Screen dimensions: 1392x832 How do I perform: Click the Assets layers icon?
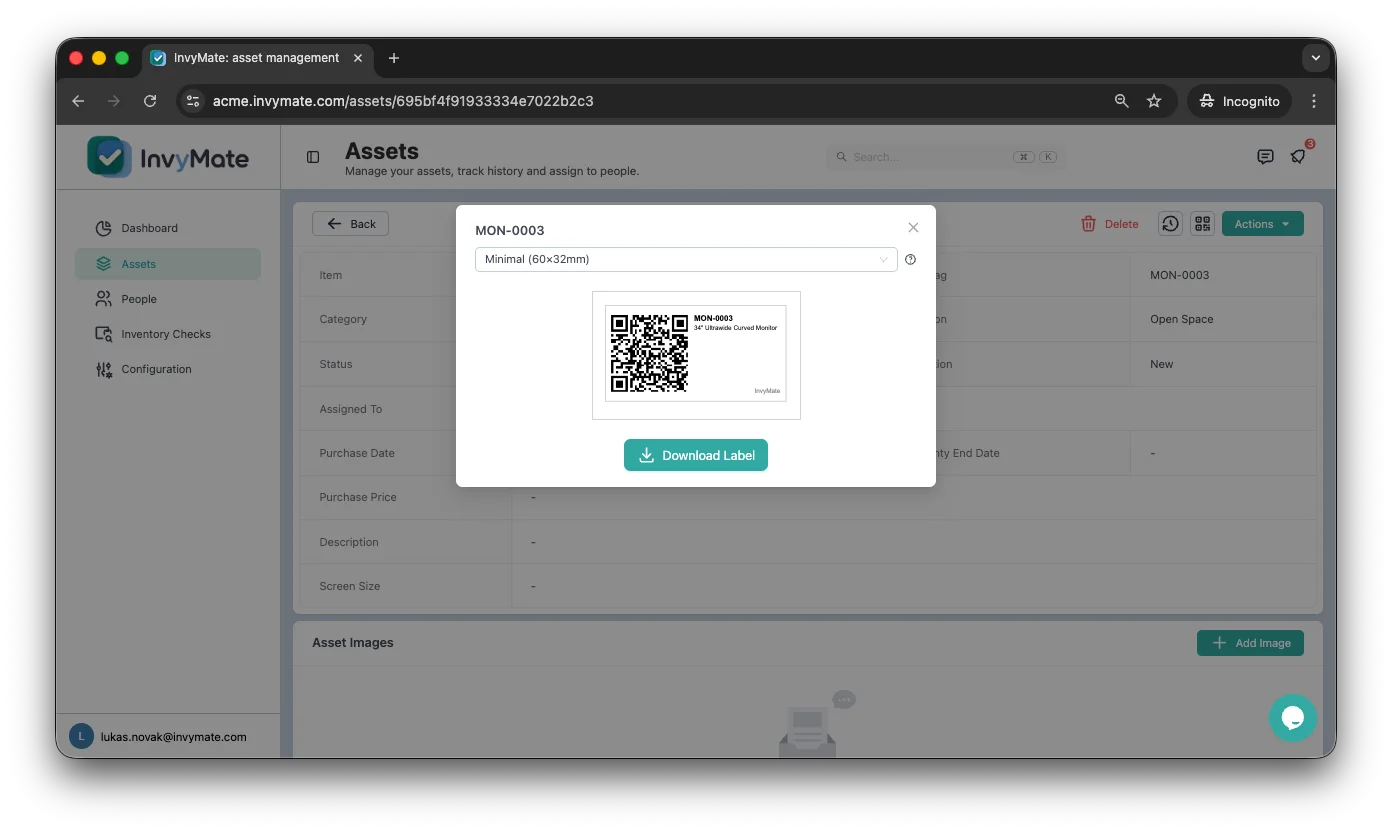(103, 264)
